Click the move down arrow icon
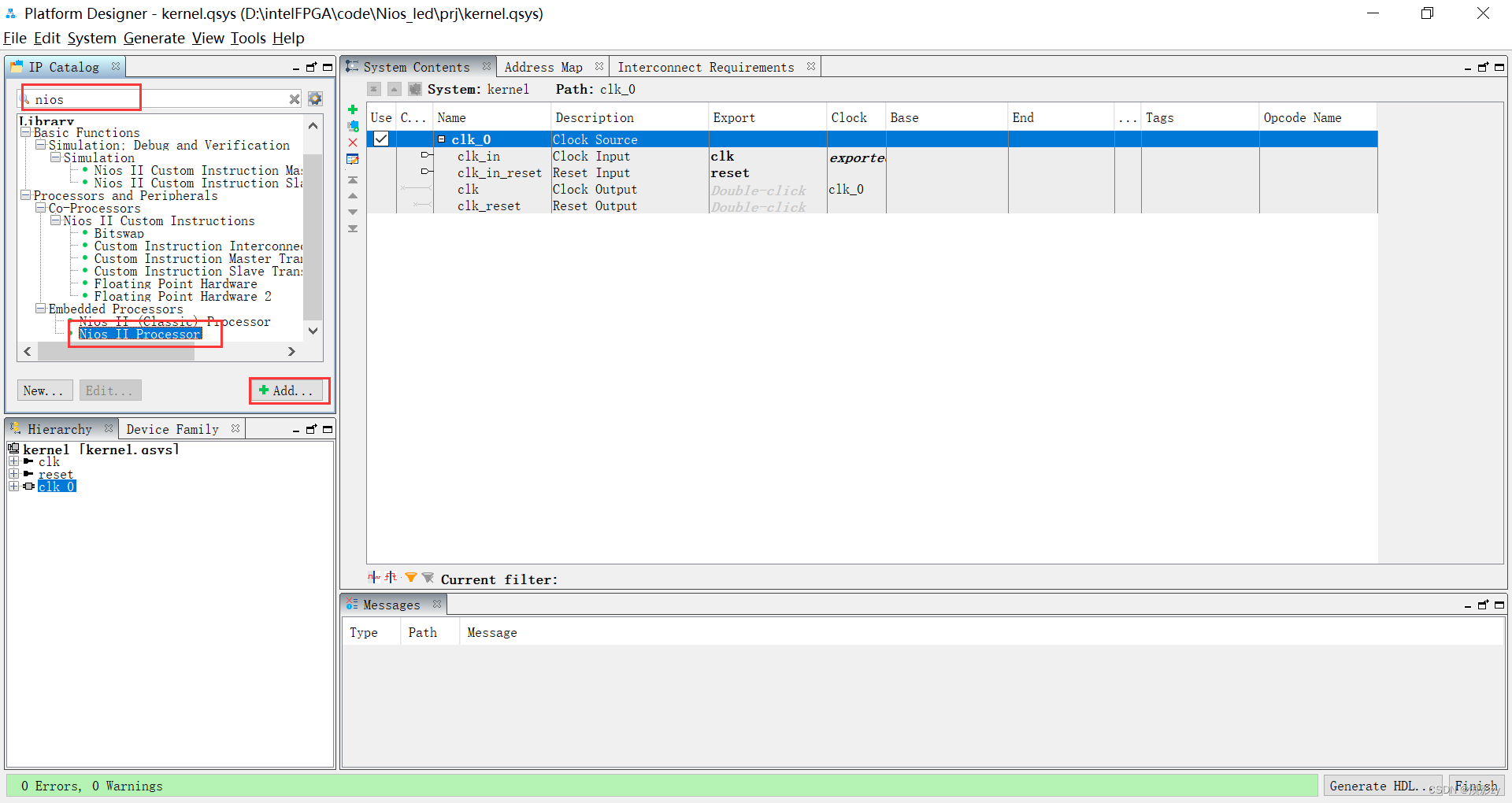Screen dimensions: 1512x803 [x=353, y=212]
